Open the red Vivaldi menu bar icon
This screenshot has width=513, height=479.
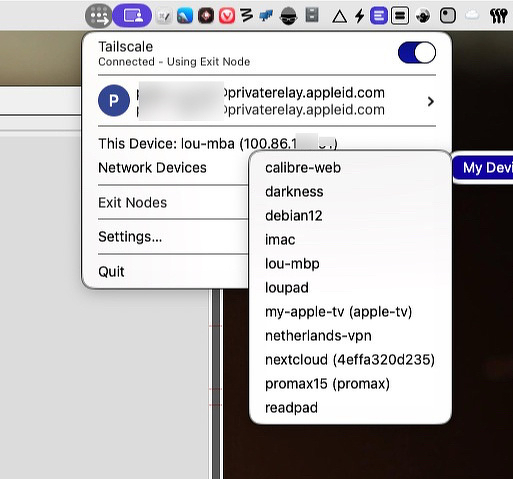coord(227,16)
